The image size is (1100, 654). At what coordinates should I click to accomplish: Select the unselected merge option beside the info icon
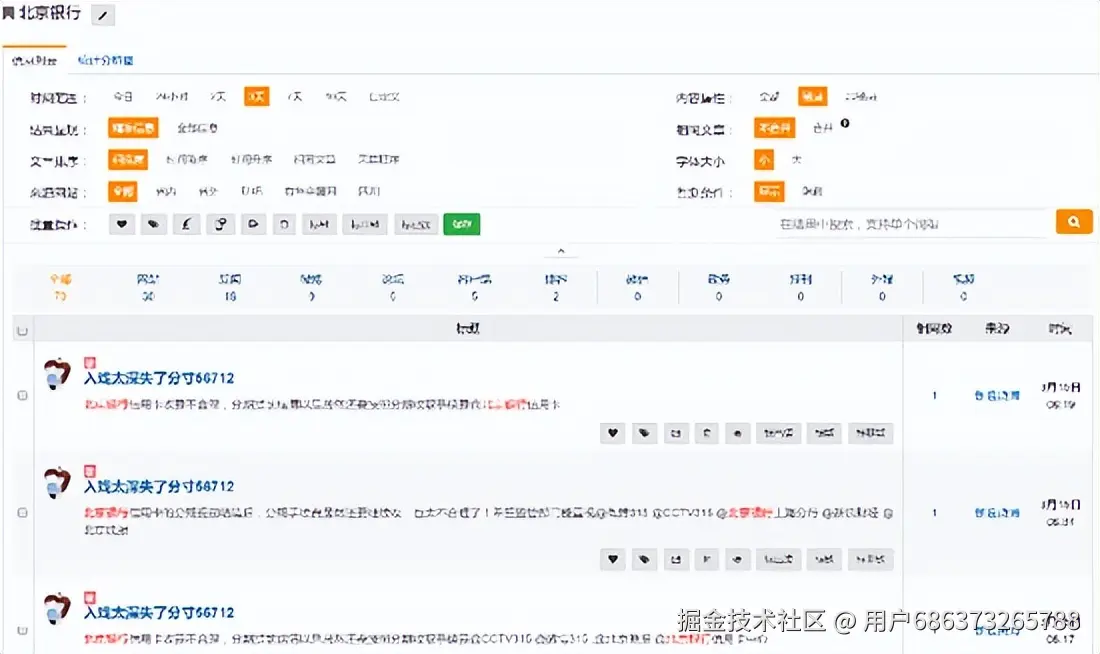[x=822, y=128]
